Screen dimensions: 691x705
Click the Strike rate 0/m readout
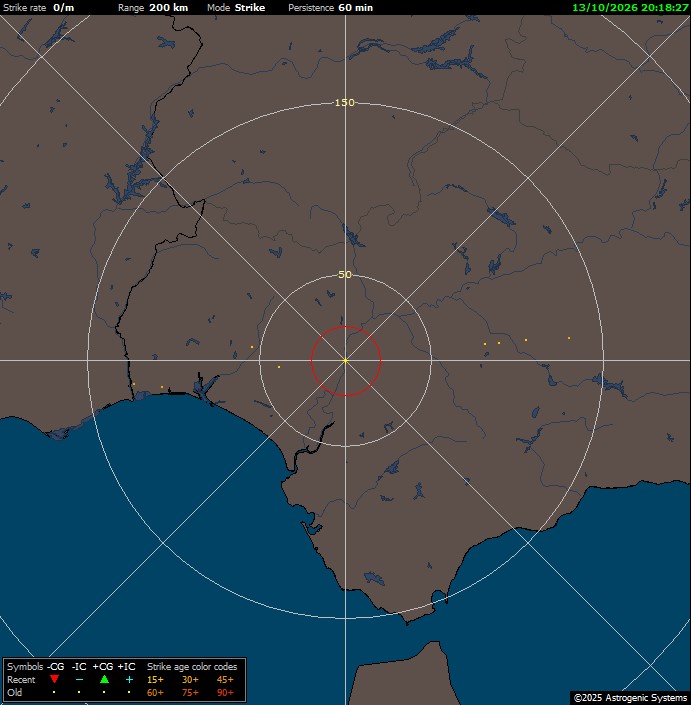tap(39, 8)
